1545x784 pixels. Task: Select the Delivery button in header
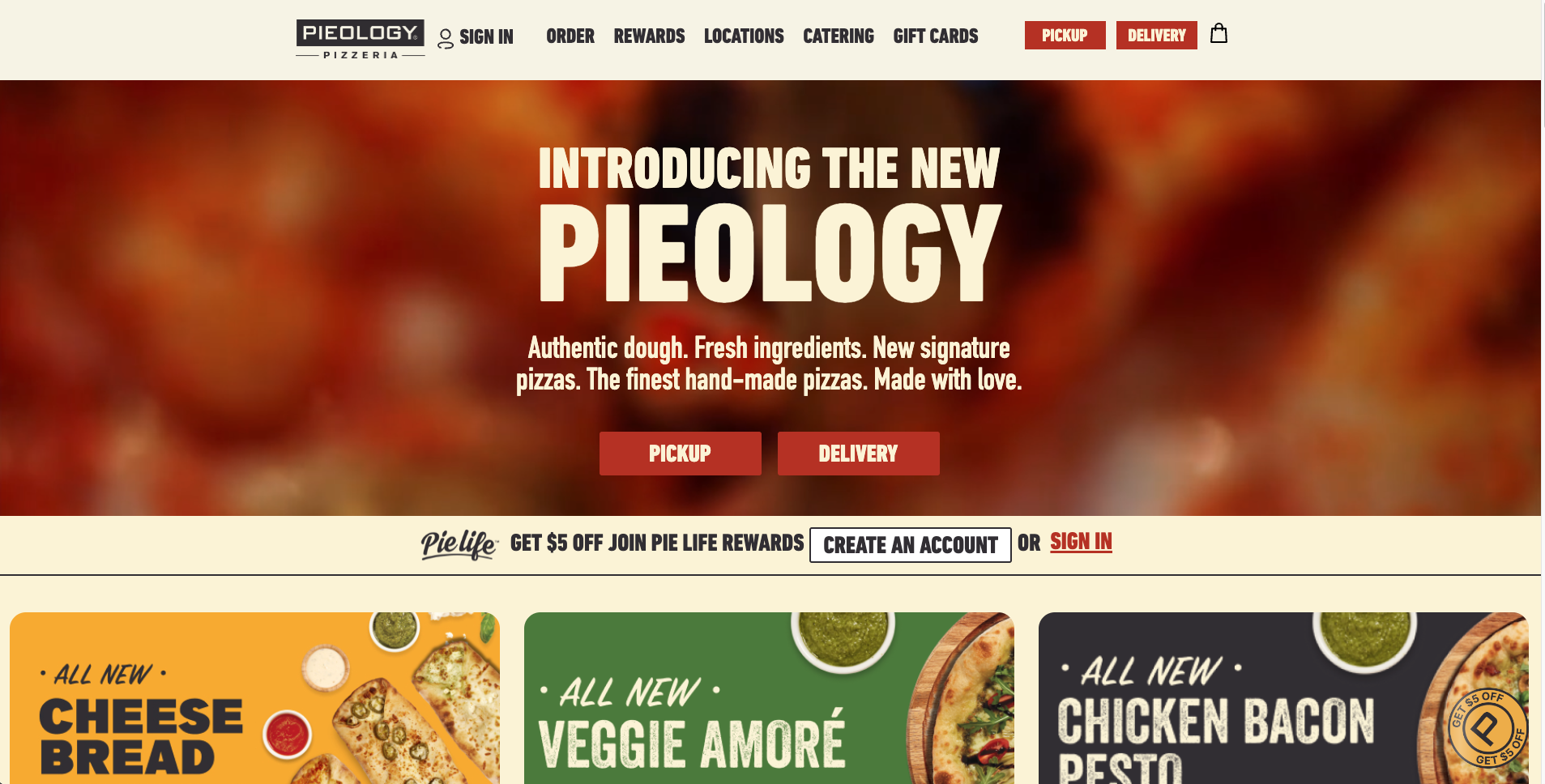coord(1157,36)
